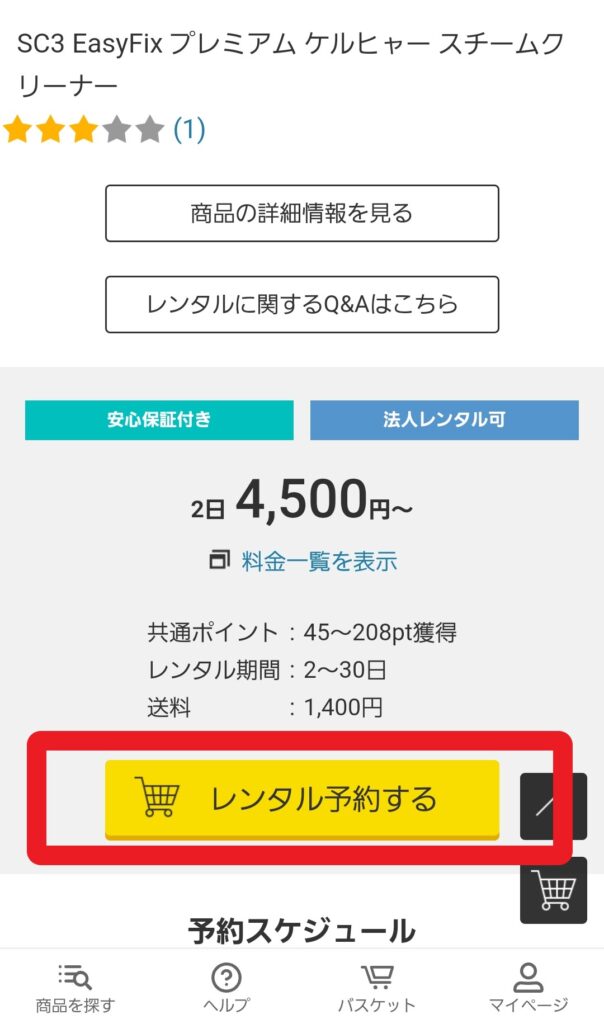Open レンタルに関するQ&Aはこちら button

(x=302, y=304)
